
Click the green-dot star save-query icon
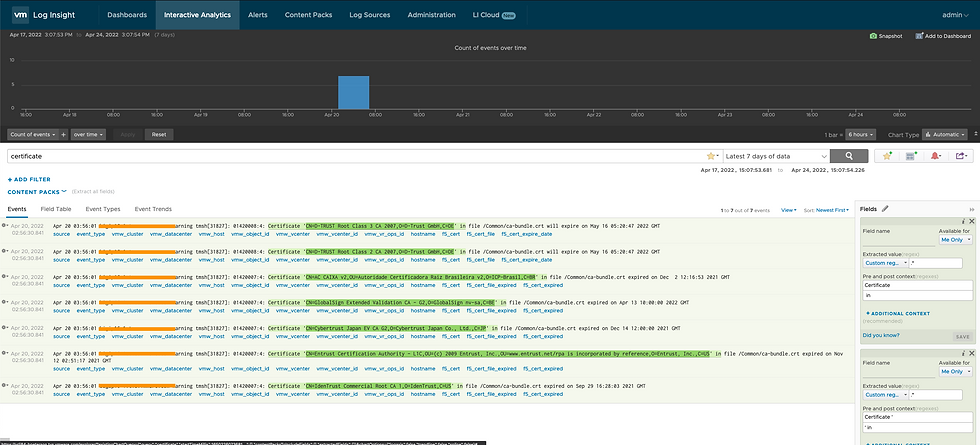(887, 156)
